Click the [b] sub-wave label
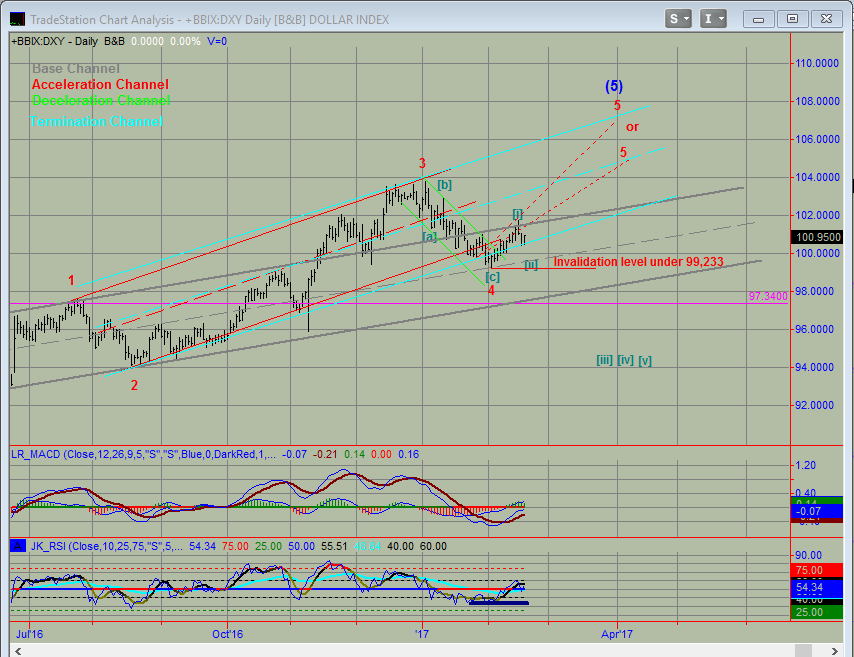 click(x=444, y=185)
